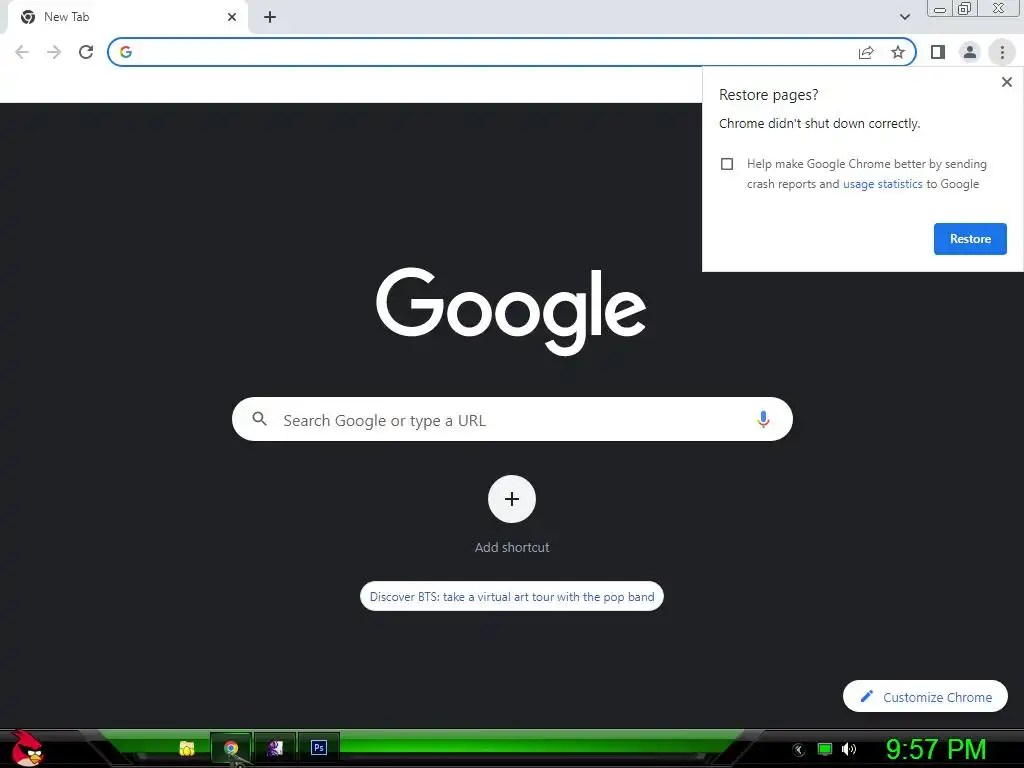
Task: Check the crash reports checkbox
Action: pyautogui.click(x=727, y=164)
